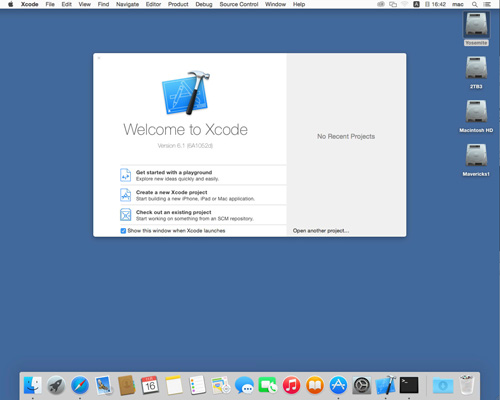Click the display mirroring menu bar icon

tap(393, 4)
